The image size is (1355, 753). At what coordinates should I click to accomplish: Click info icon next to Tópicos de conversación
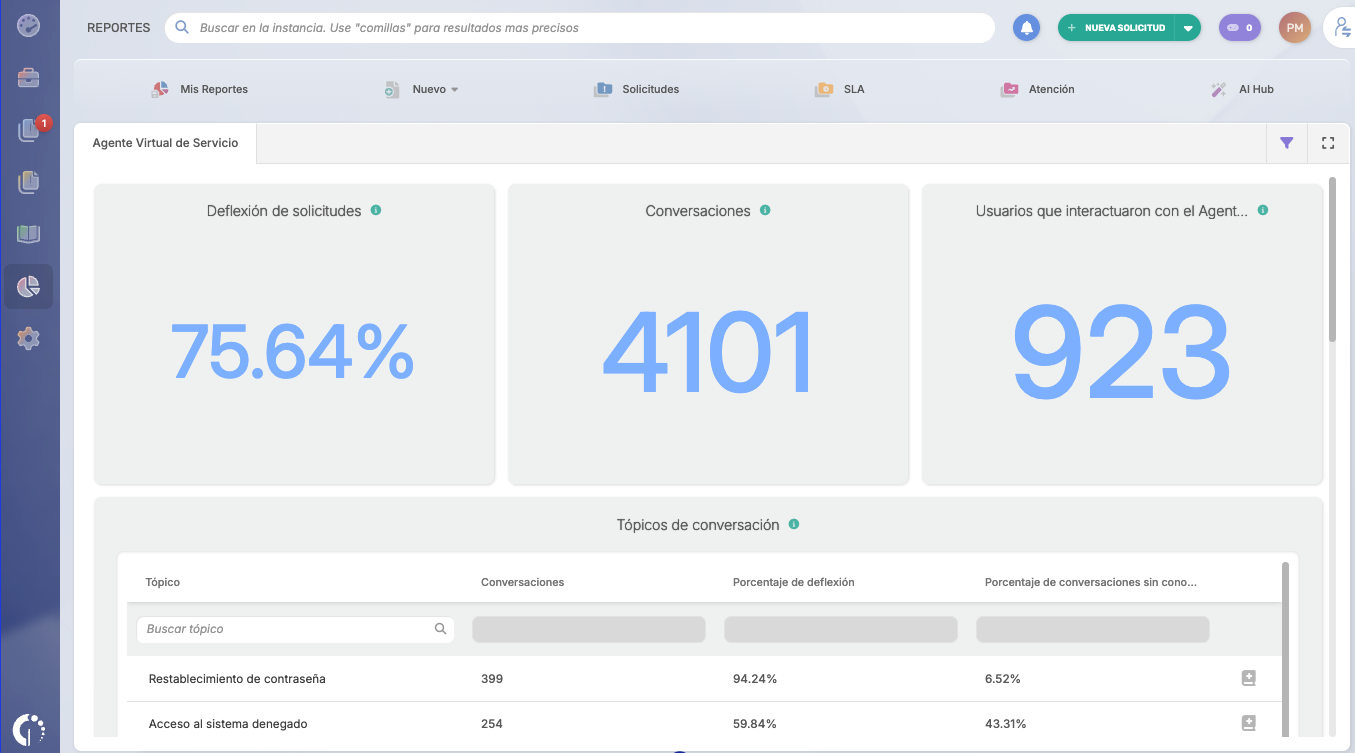click(x=794, y=524)
